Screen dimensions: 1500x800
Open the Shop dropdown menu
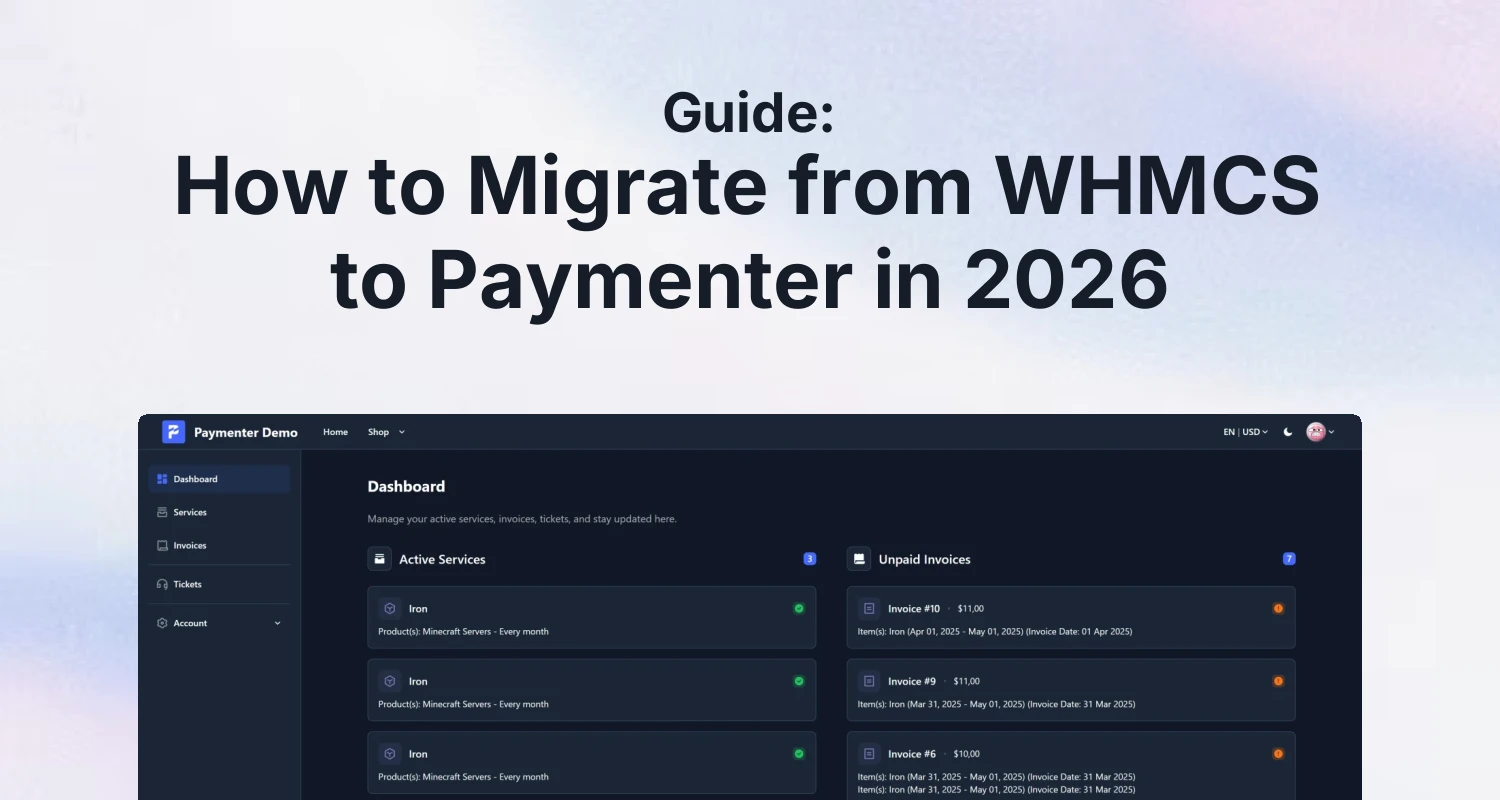point(386,432)
